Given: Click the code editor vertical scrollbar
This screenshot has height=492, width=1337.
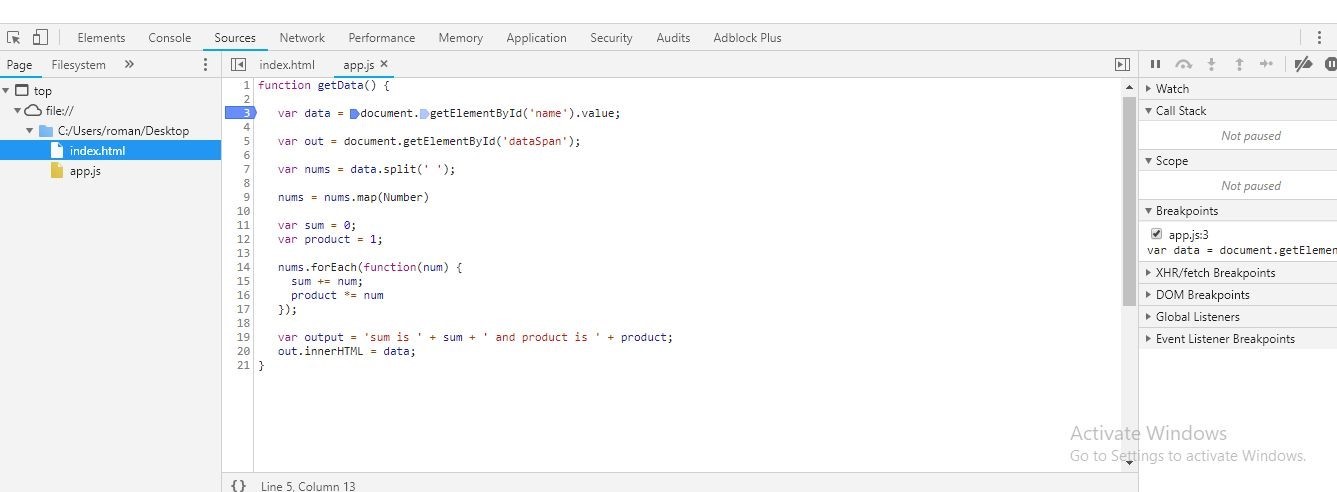Looking at the screenshot, I should coord(1129,200).
